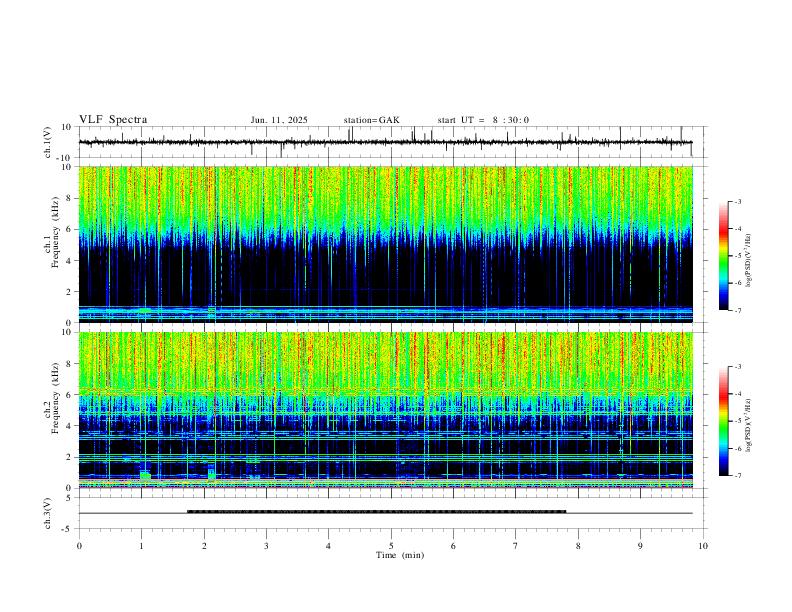The width and height of the screenshot is (792, 612).
Task: Click the 2 kHz tick on ch.2 frequency axis
Action: 69,457
